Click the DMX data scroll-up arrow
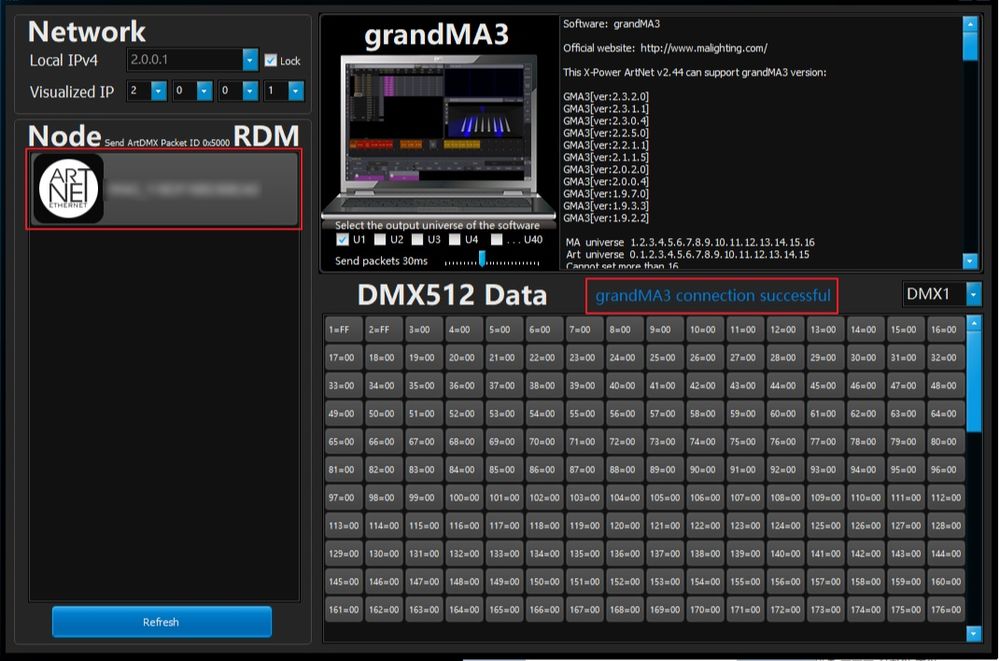This screenshot has height=661, width=1000. (974, 323)
